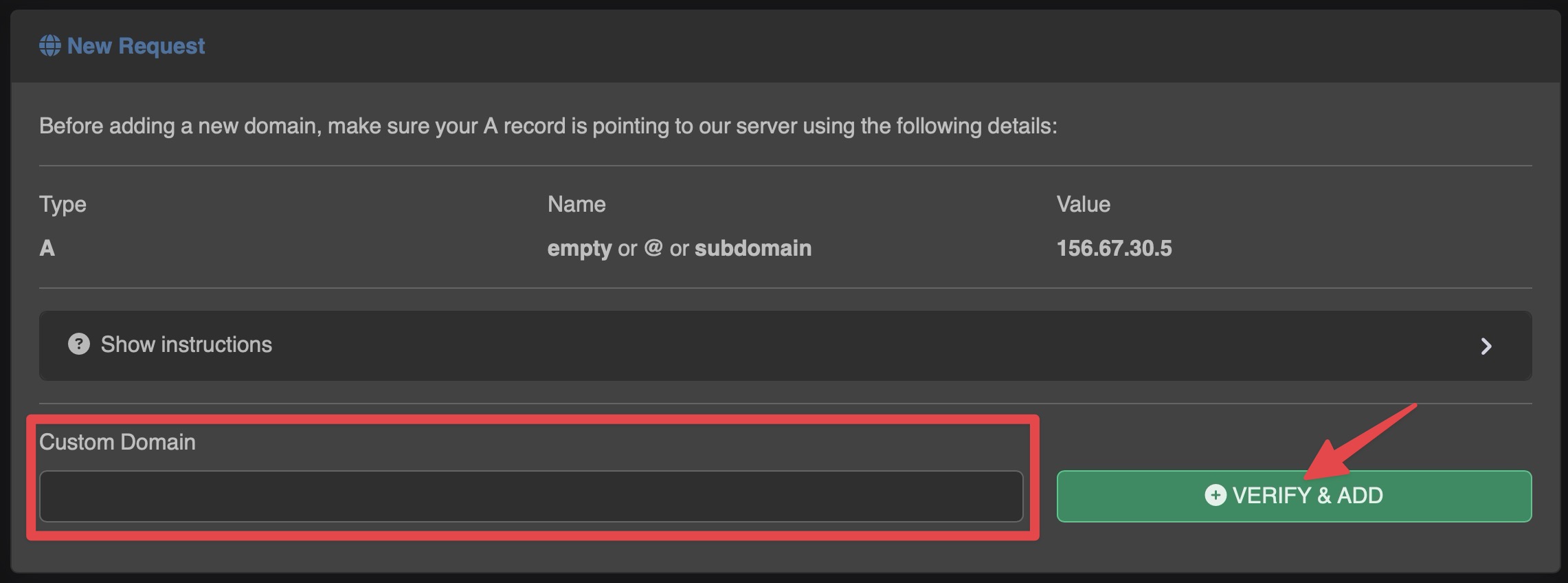
Task: Click the subdomain text under Name
Action: point(753,249)
